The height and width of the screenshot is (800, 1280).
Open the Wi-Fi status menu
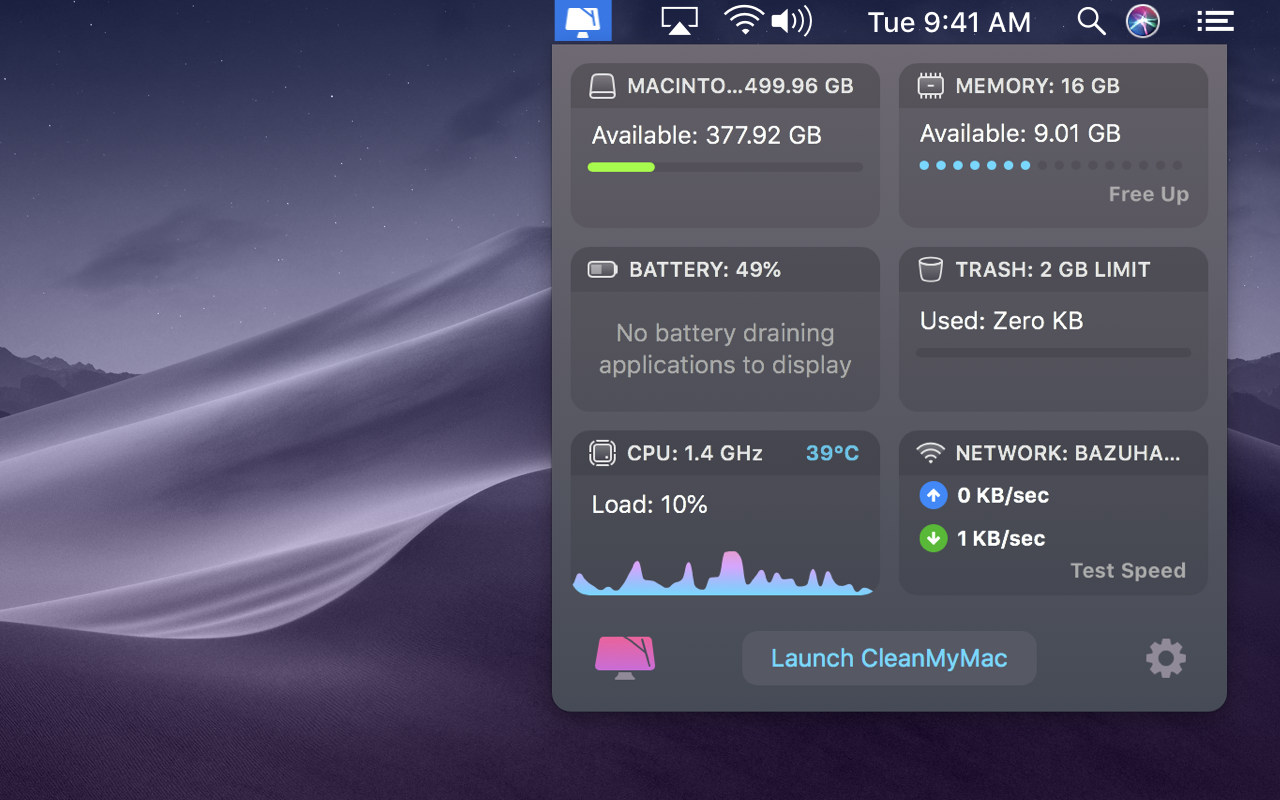[743, 21]
